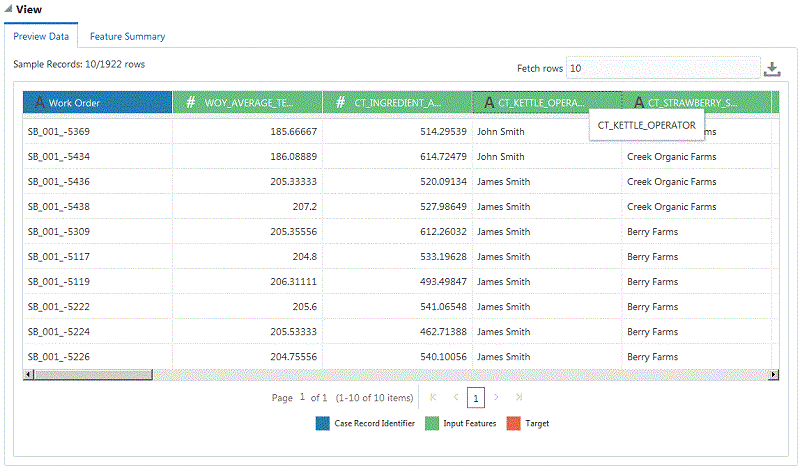Viewport: 800px width, 468px height.
Task: Select cell SB_001_-5434
Action: (x=59, y=157)
